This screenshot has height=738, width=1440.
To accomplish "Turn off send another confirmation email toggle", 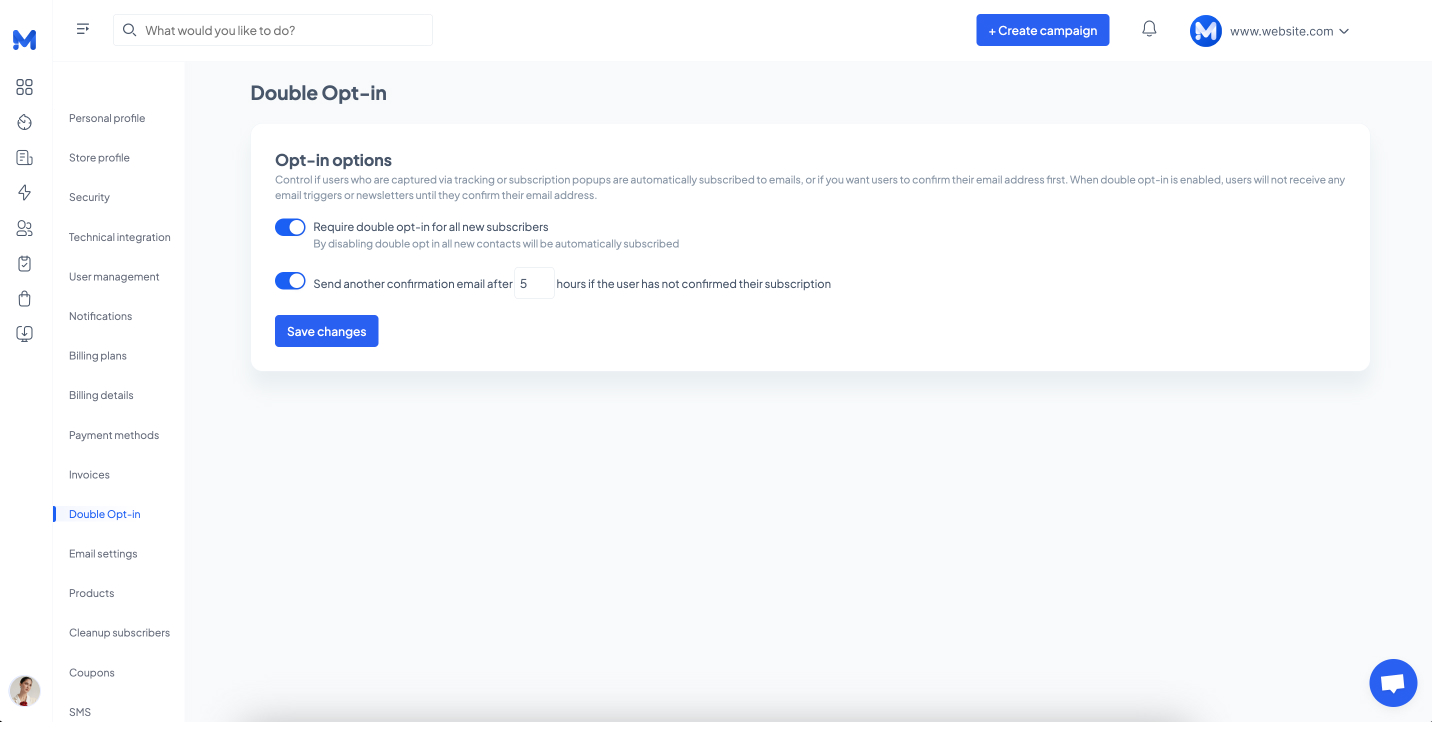I will point(290,281).
